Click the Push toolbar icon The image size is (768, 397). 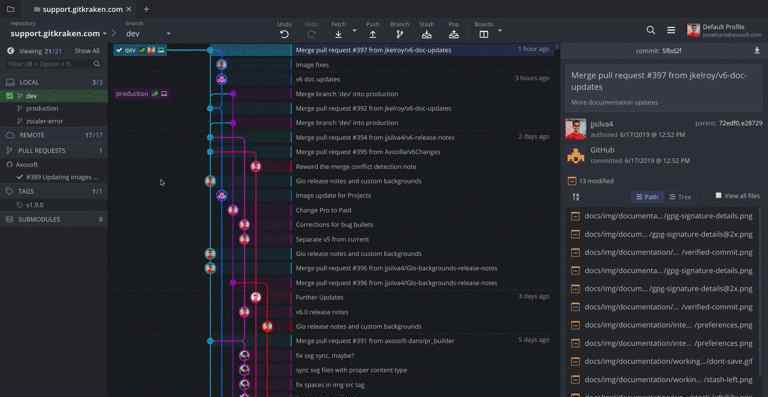[x=372, y=34]
